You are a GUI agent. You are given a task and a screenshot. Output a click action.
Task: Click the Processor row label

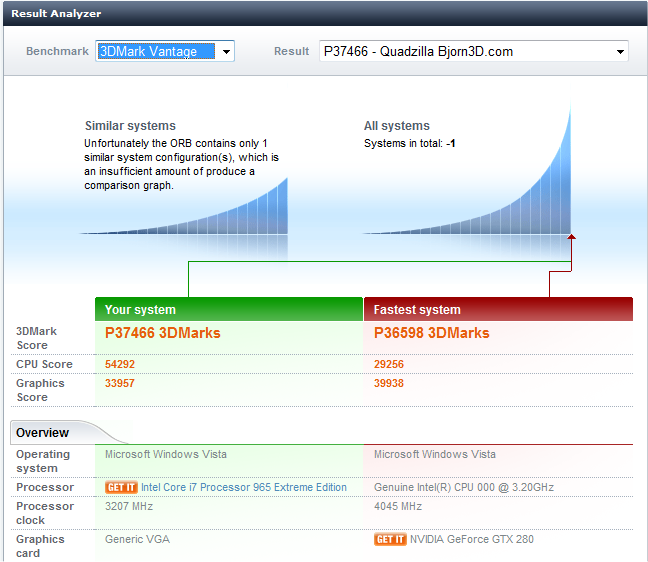(45, 488)
